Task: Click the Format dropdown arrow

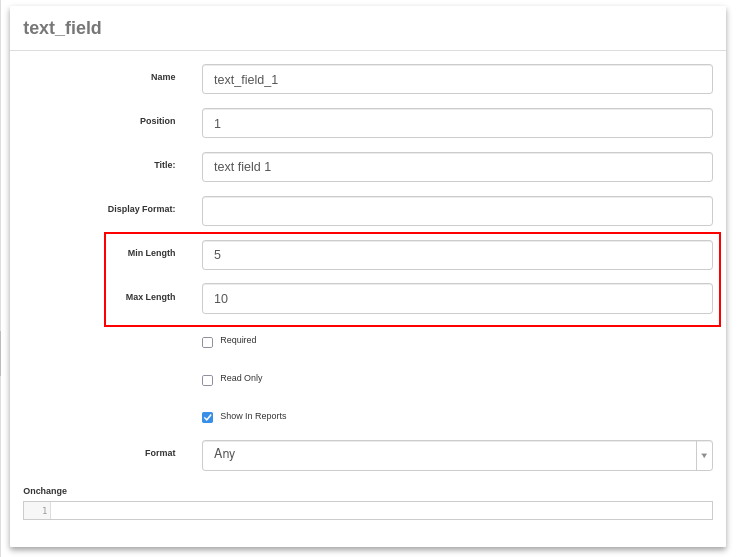Action: pyautogui.click(x=704, y=455)
